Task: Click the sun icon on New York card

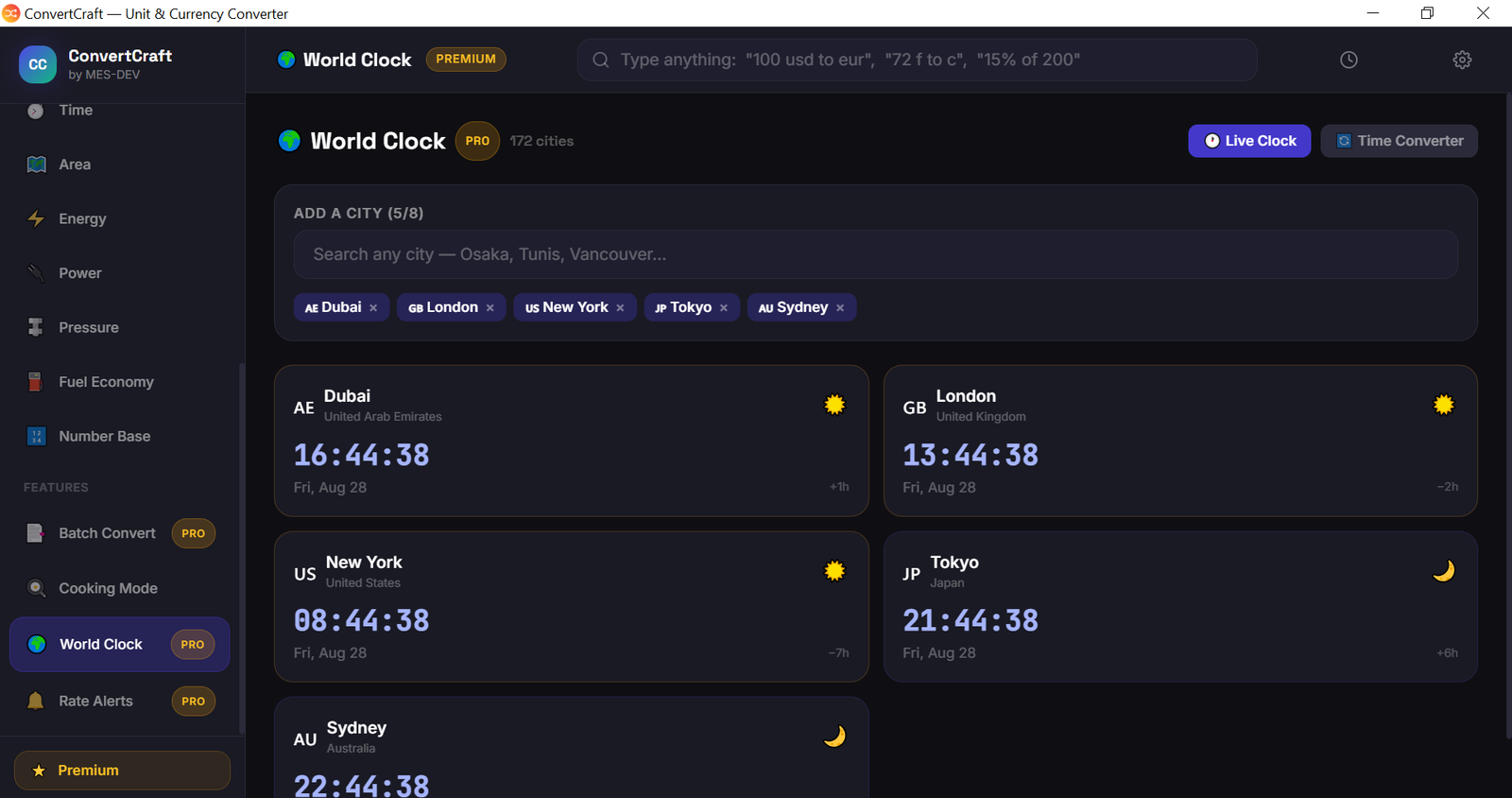Action: click(834, 571)
